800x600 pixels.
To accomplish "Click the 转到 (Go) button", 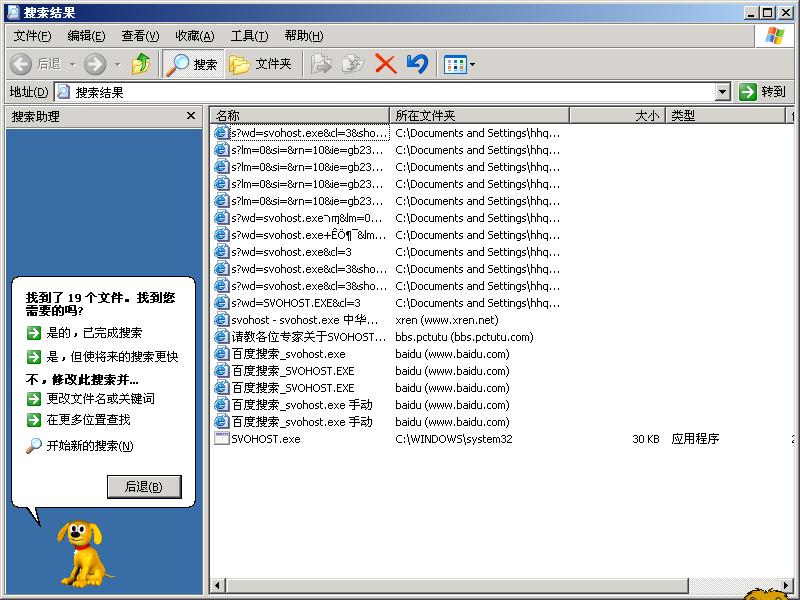I will [762, 92].
